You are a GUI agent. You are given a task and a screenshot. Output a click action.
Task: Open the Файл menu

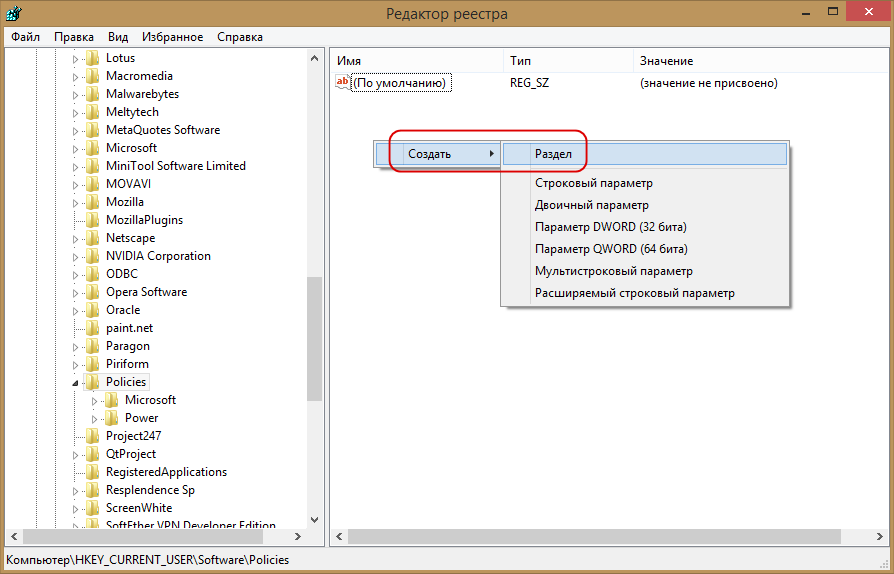pyautogui.click(x=25, y=37)
